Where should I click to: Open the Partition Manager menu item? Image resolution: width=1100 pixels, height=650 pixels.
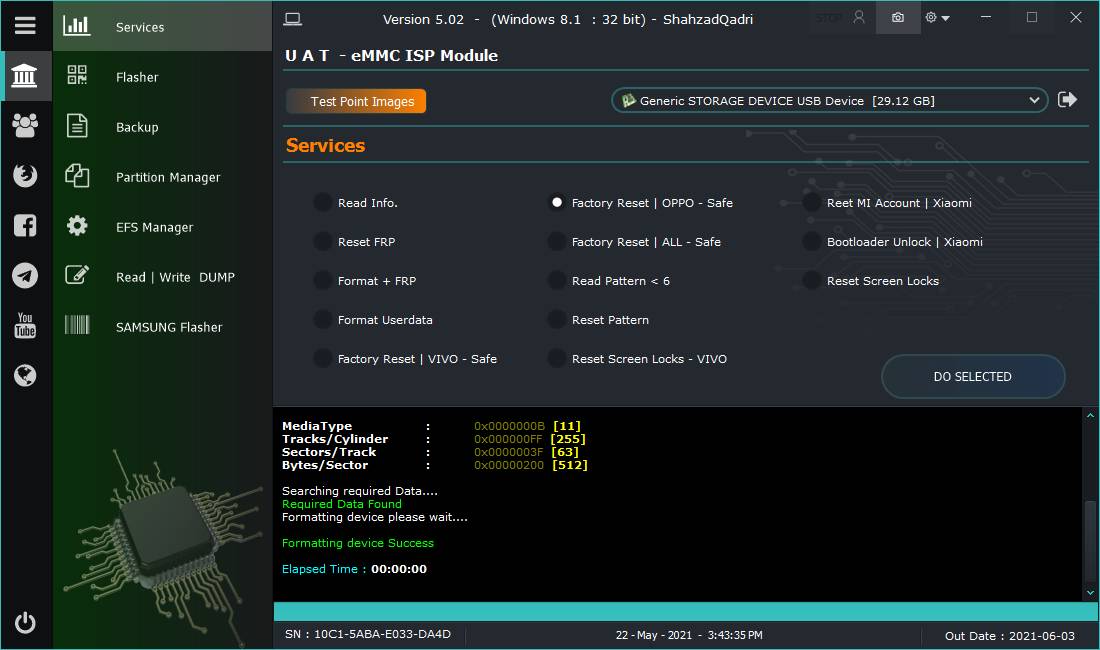pyautogui.click(x=162, y=177)
